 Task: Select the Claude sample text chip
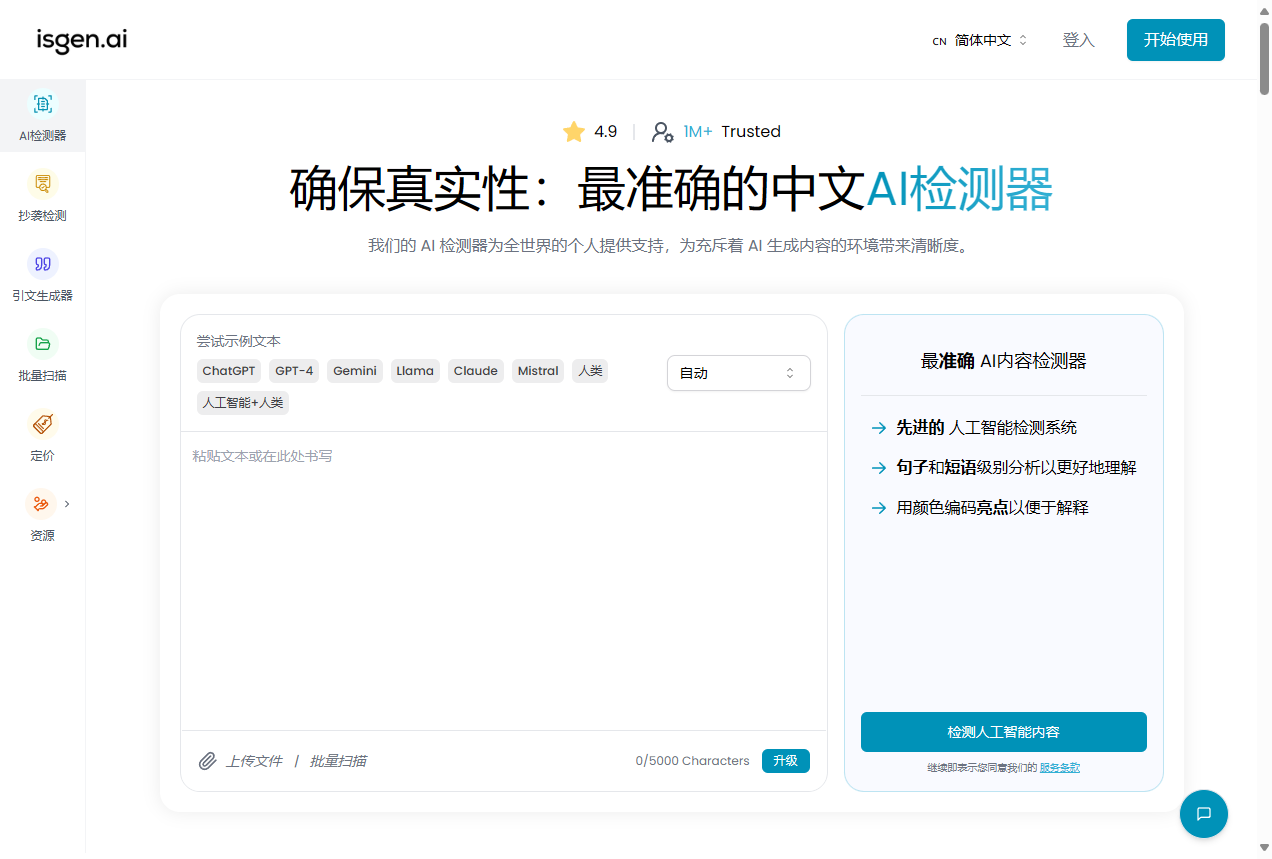tap(475, 371)
